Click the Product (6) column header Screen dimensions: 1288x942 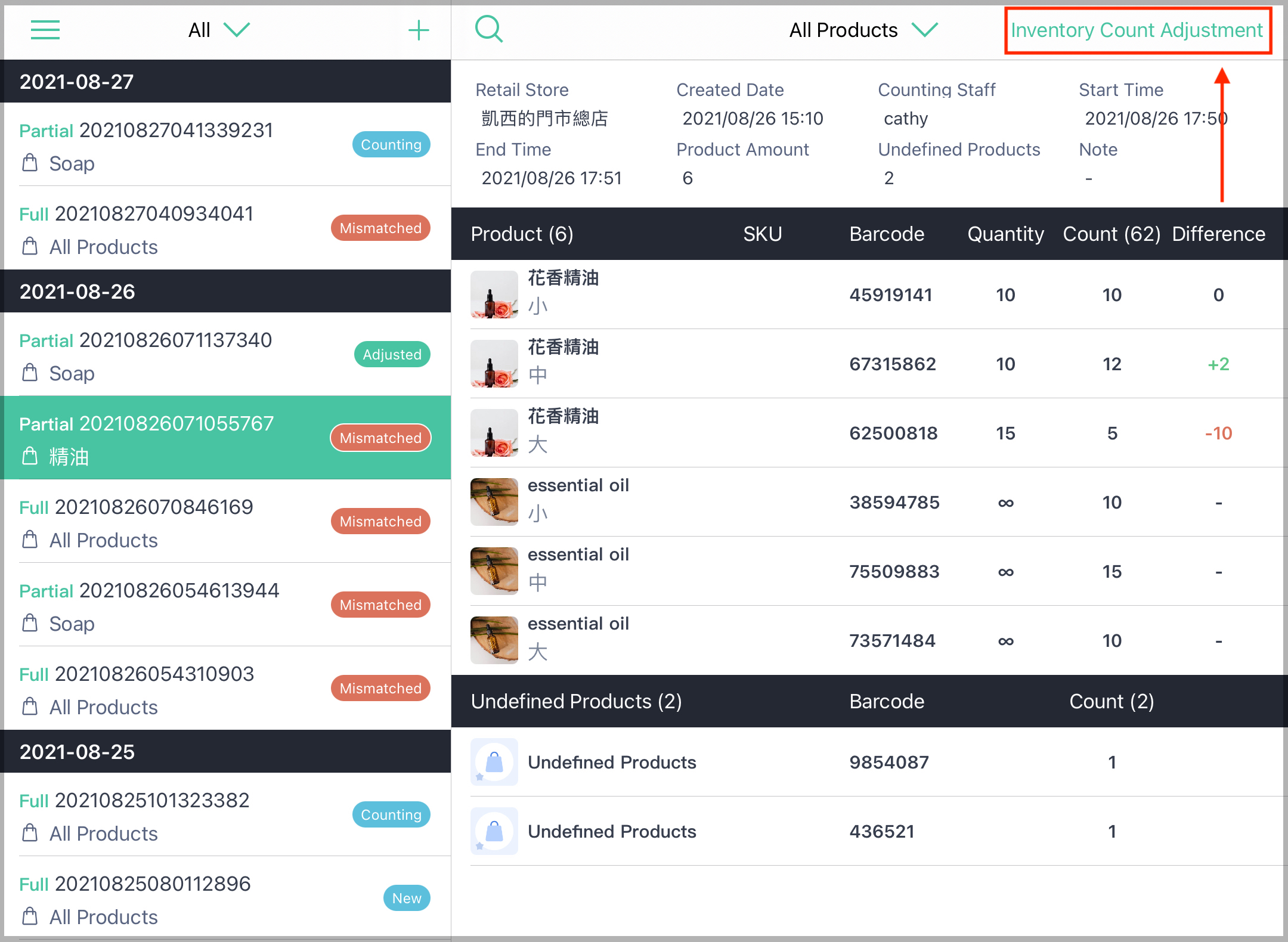tap(522, 234)
